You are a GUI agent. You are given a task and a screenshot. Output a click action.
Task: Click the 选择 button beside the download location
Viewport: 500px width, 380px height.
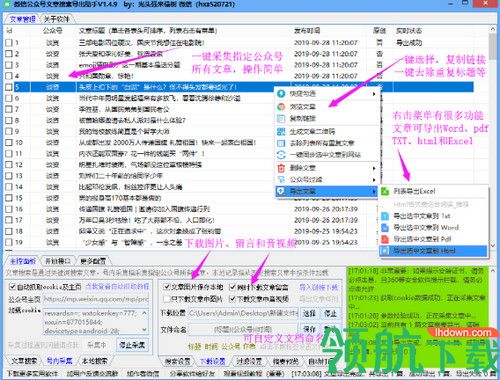309,313
